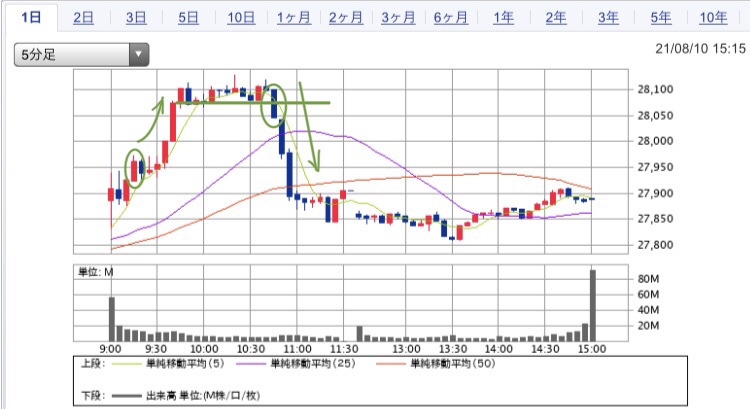The image size is (750, 409).
Task: Open the 5日 period tab
Action: (188, 18)
